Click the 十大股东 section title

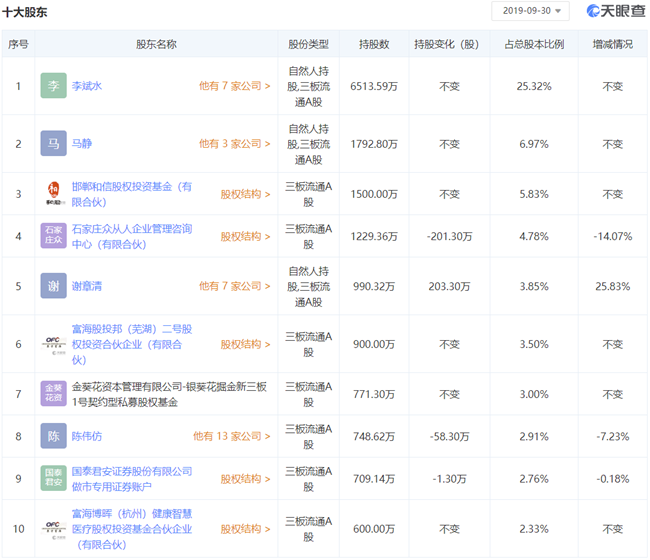25,12
